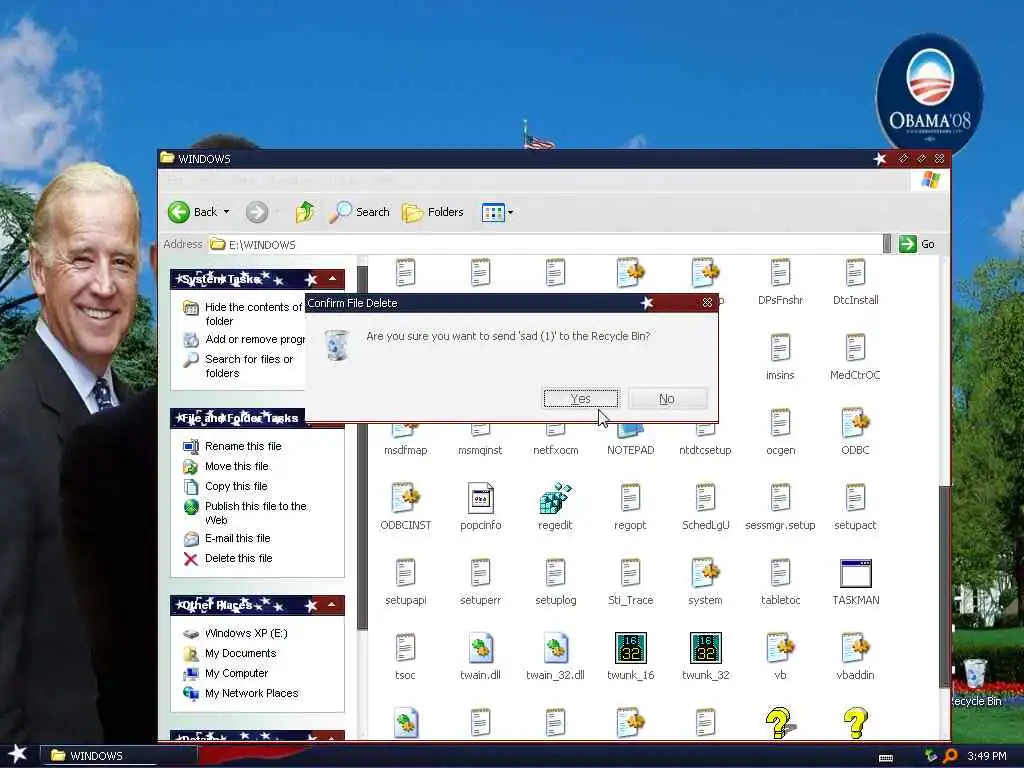This screenshot has height=768, width=1024.
Task: Click Add or remove programs link
Action: pos(246,339)
